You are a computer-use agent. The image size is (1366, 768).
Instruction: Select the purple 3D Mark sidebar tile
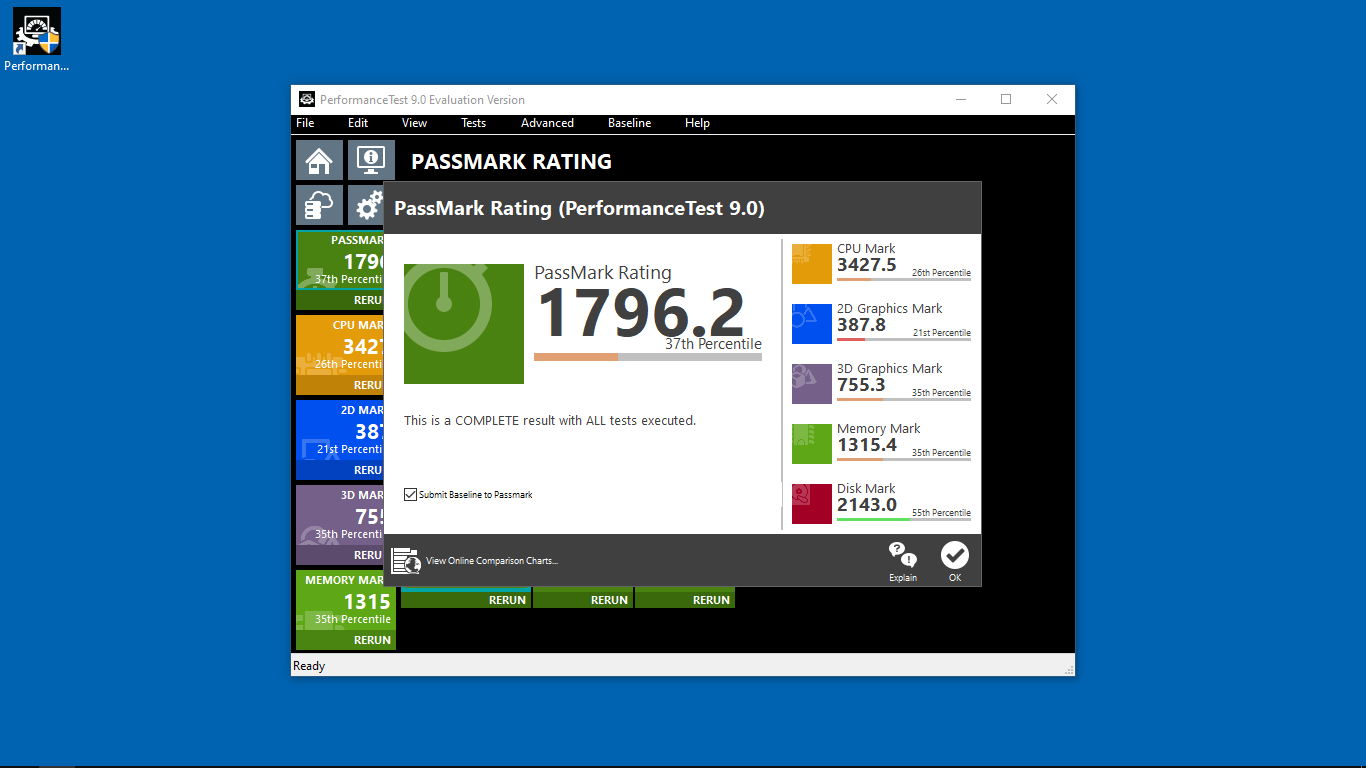click(340, 525)
